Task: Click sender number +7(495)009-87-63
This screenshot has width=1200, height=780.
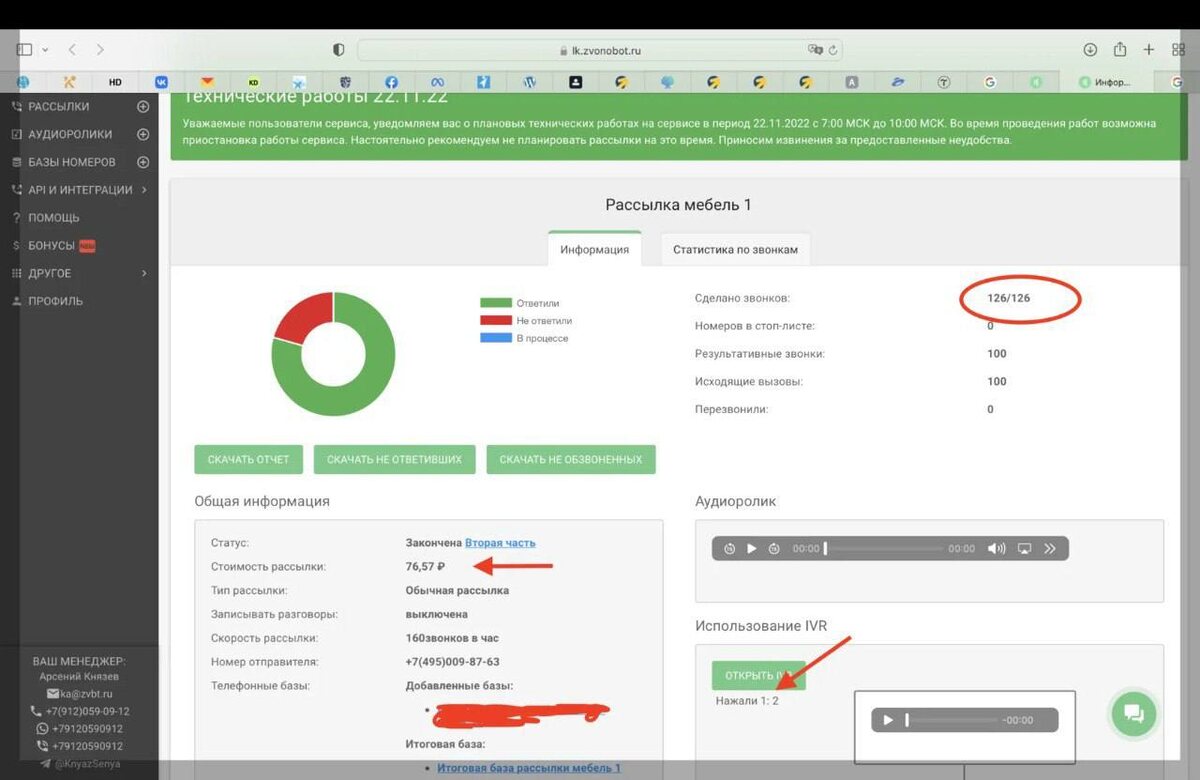Action: point(452,662)
